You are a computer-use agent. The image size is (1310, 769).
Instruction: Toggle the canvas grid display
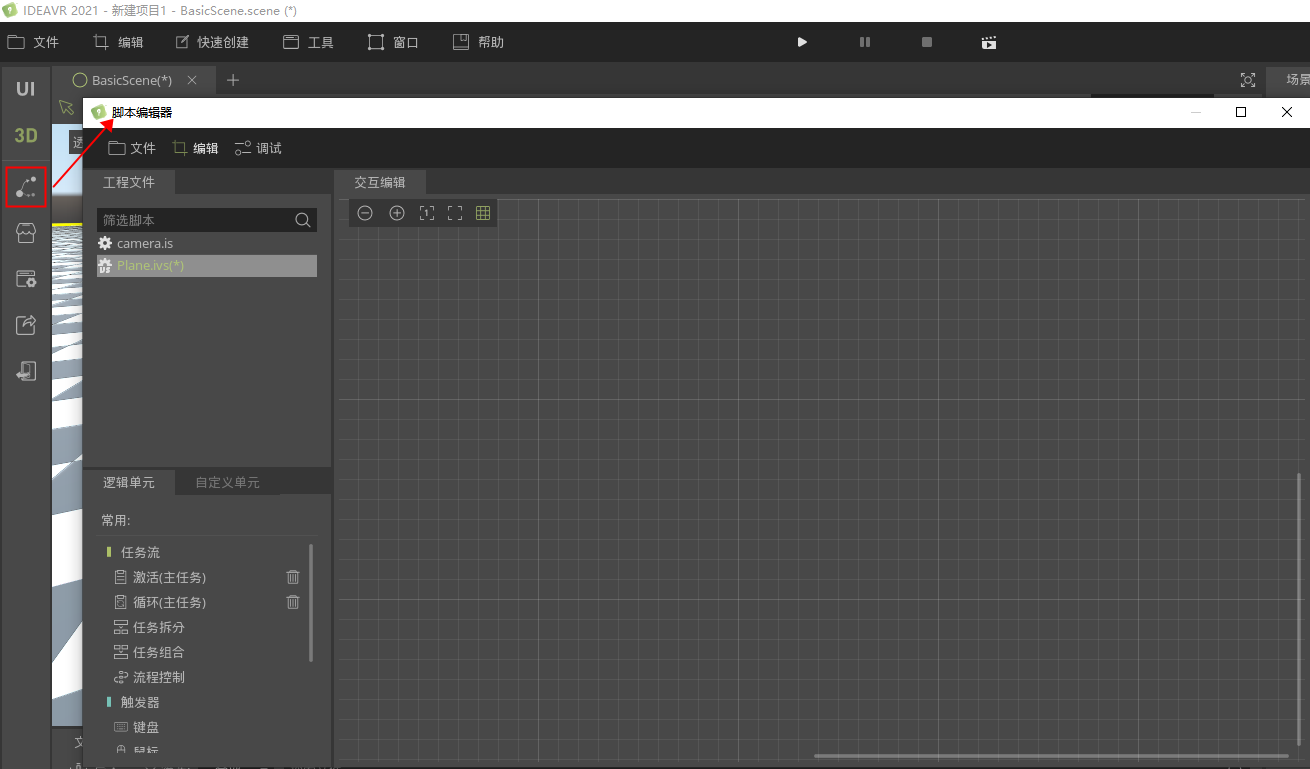pyautogui.click(x=483, y=213)
